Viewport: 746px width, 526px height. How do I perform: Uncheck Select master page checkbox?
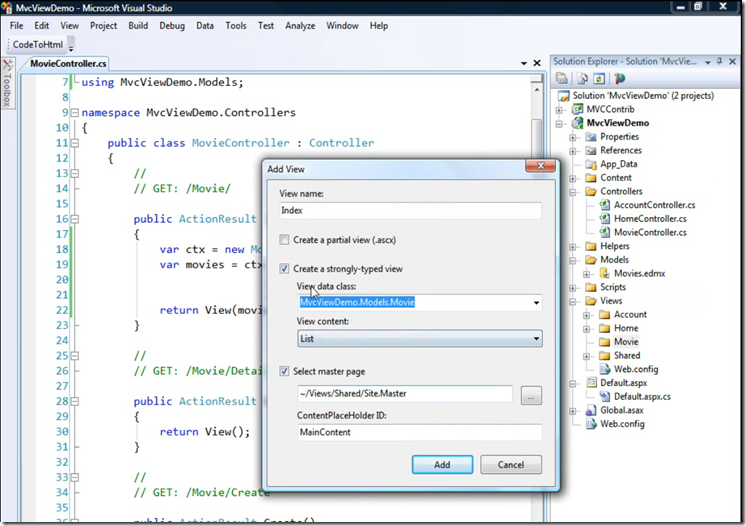point(284,371)
